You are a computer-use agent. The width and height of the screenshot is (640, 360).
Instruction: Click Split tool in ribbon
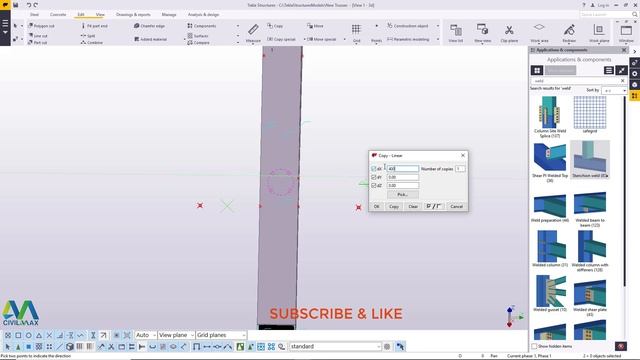[88, 36]
